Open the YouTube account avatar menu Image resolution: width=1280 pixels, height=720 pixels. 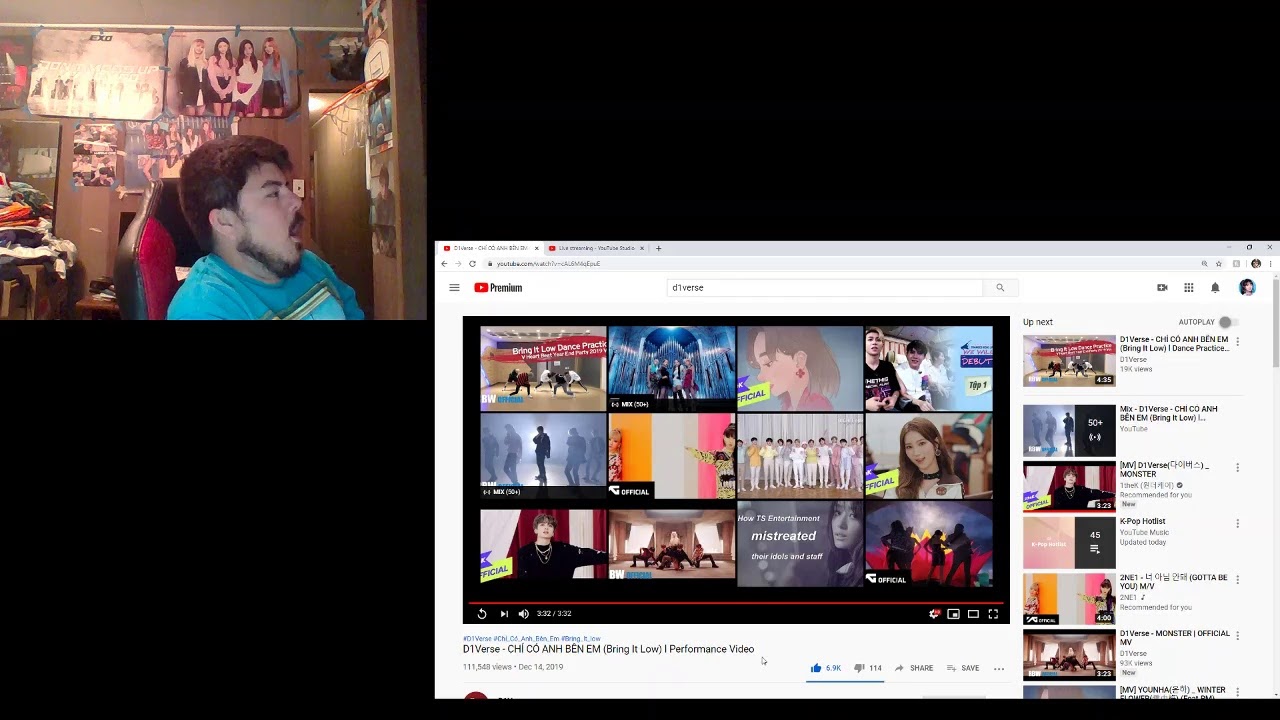1247,288
